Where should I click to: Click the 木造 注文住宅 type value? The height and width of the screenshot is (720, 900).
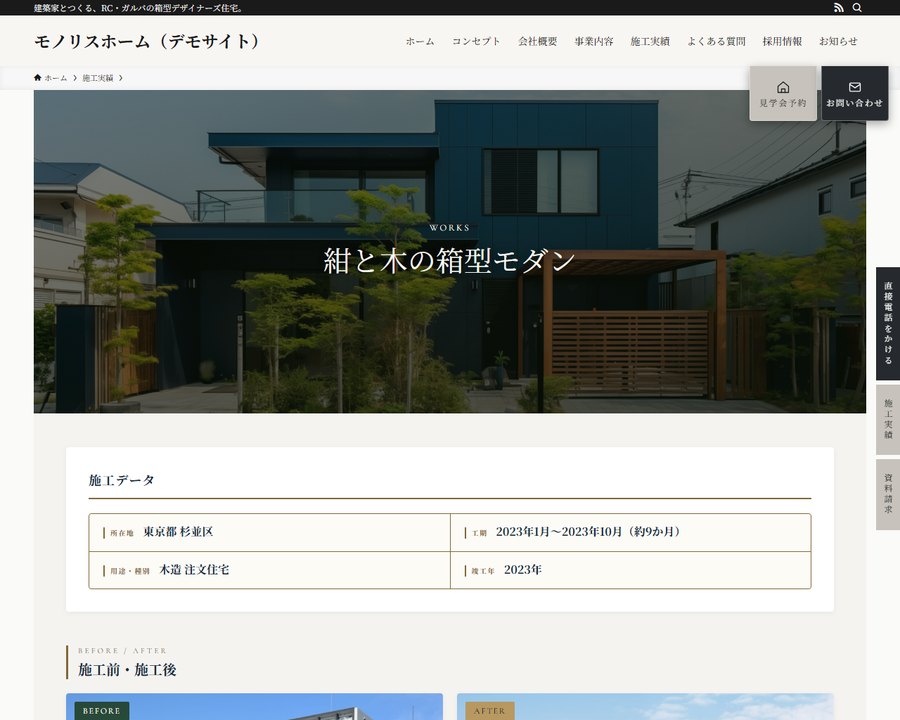tap(194, 570)
